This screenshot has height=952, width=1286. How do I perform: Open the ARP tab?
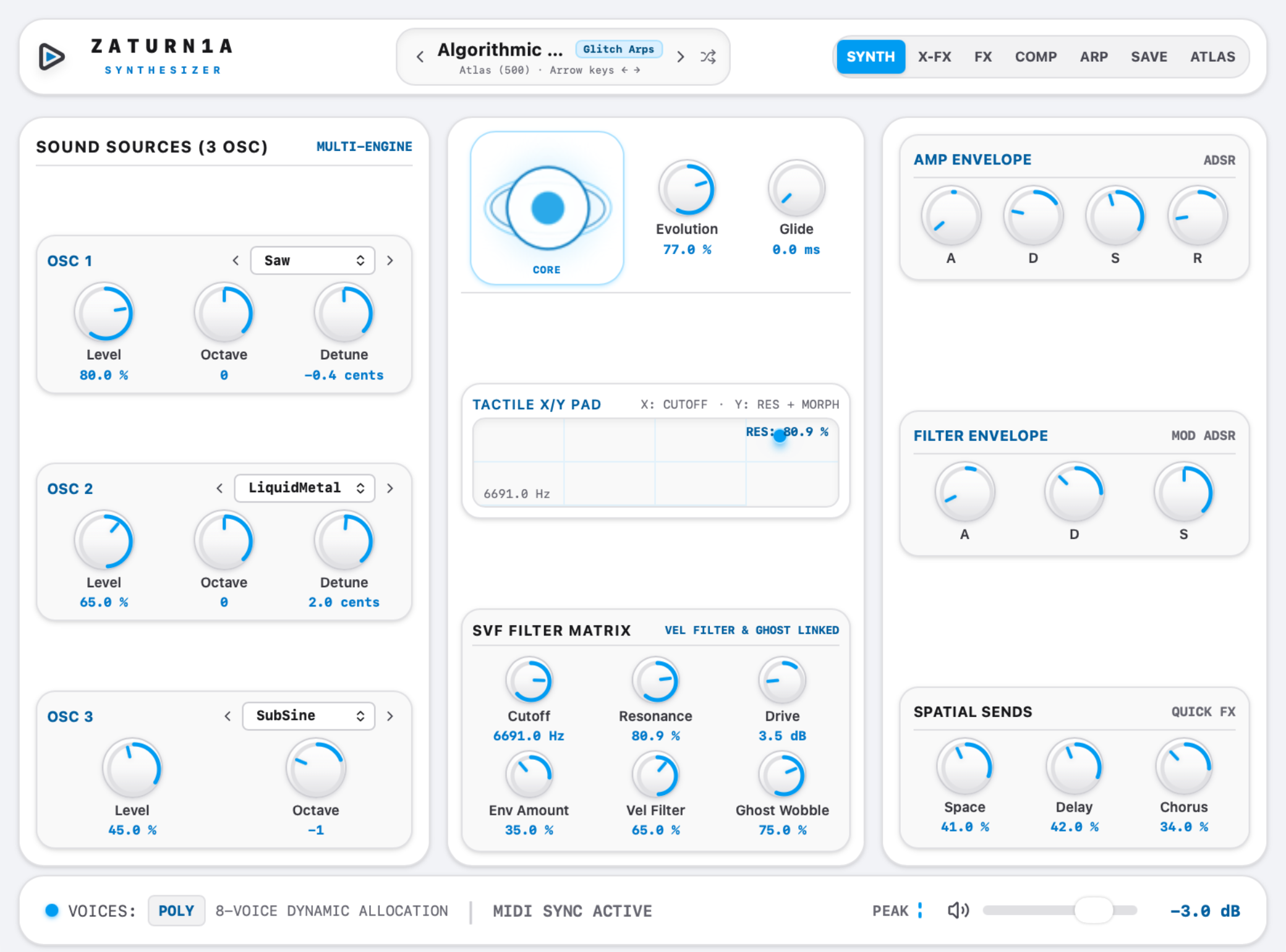coord(1094,57)
